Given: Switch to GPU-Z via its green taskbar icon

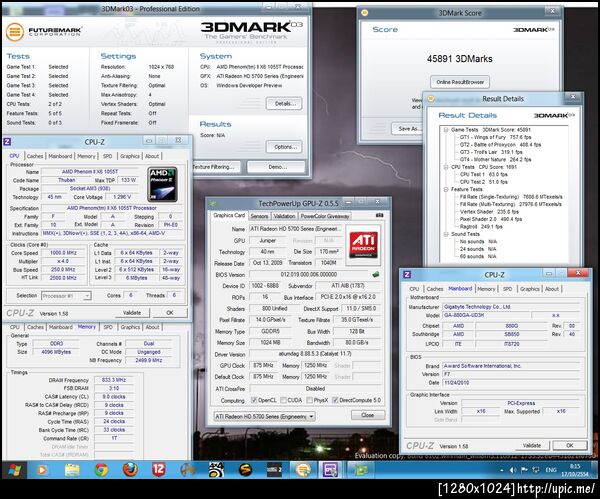Looking at the screenshot, I should coord(360,470).
